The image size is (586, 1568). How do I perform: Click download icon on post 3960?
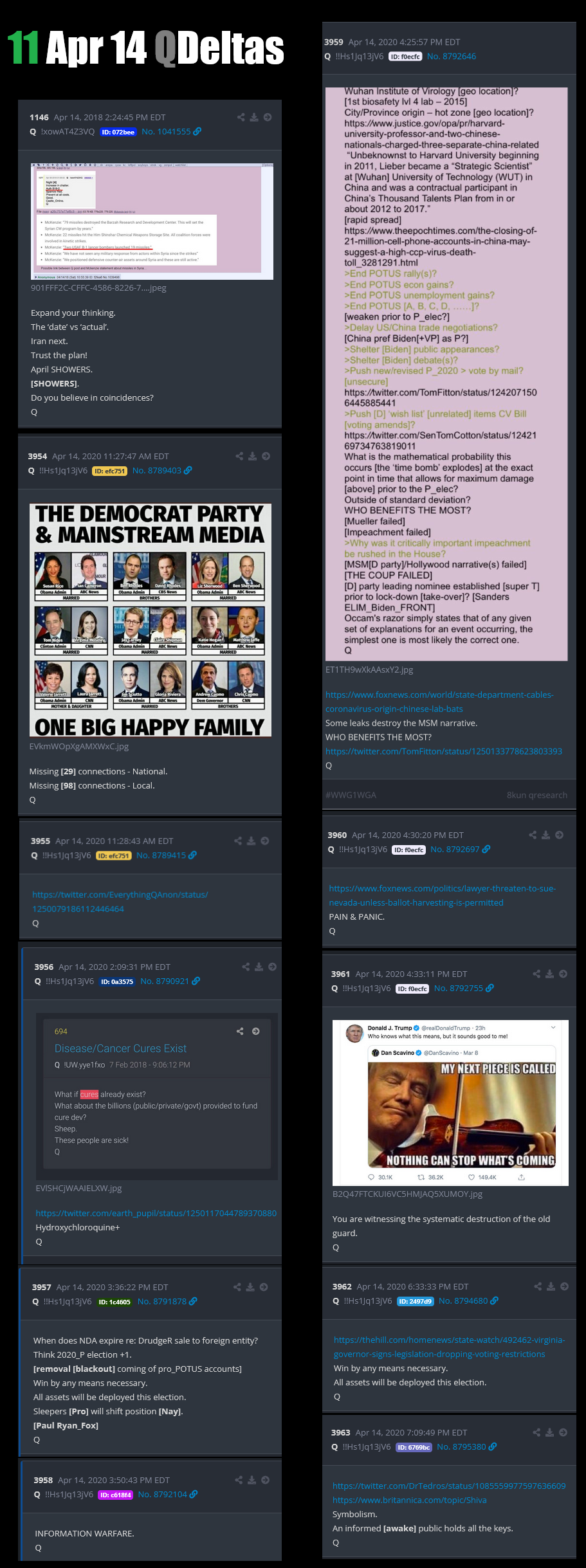click(x=545, y=835)
